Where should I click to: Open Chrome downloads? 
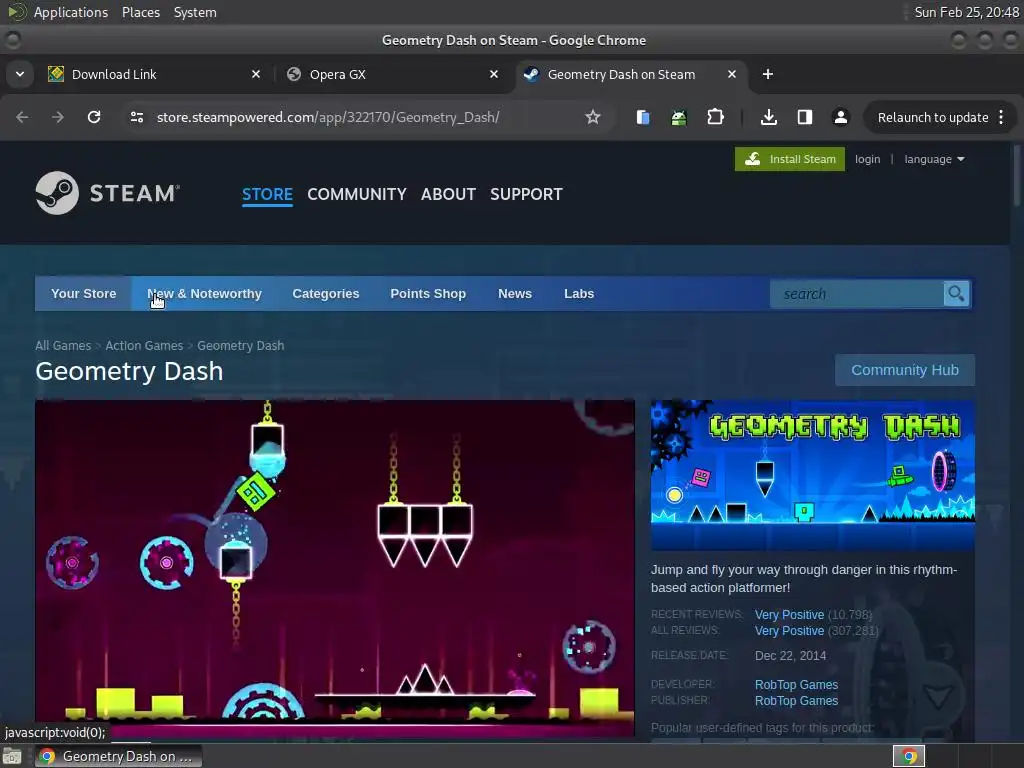click(x=769, y=117)
